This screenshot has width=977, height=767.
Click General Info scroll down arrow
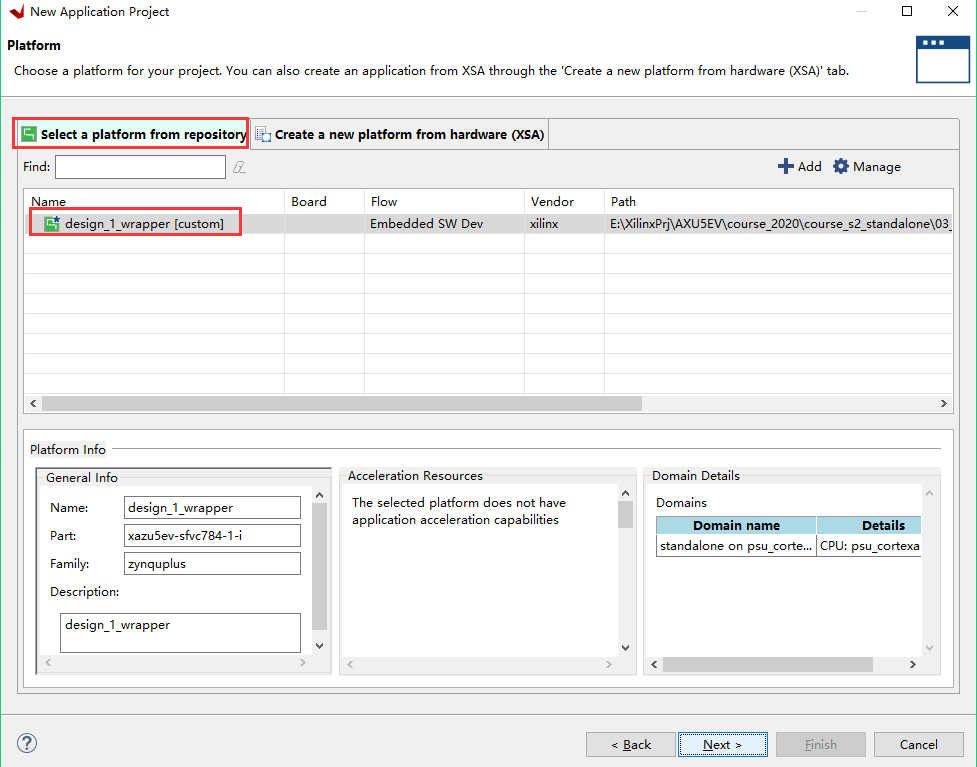pyautogui.click(x=319, y=646)
